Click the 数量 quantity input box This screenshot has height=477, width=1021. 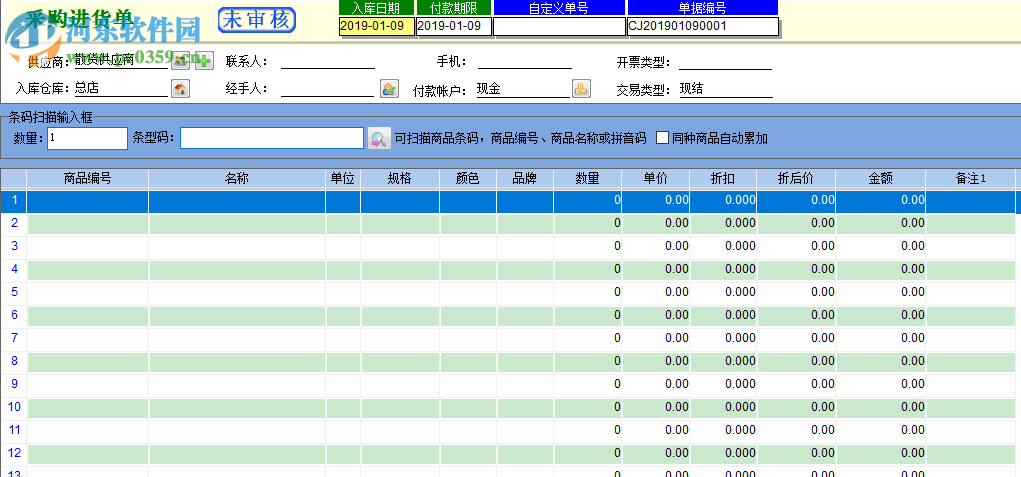[87, 138]
